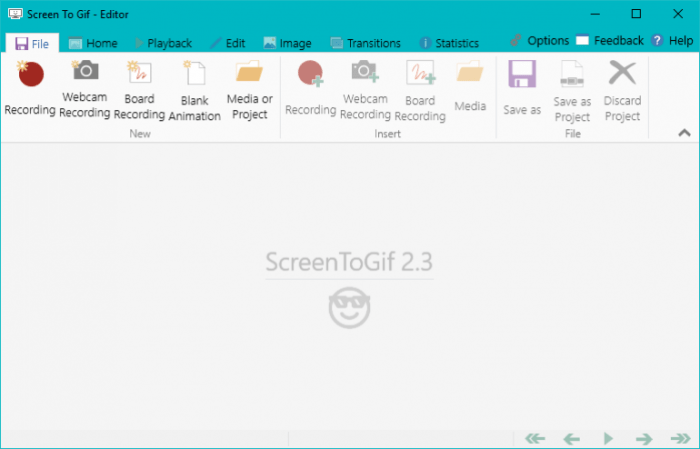Collapse the ribbon with the chevron

[x=684, y=133]
